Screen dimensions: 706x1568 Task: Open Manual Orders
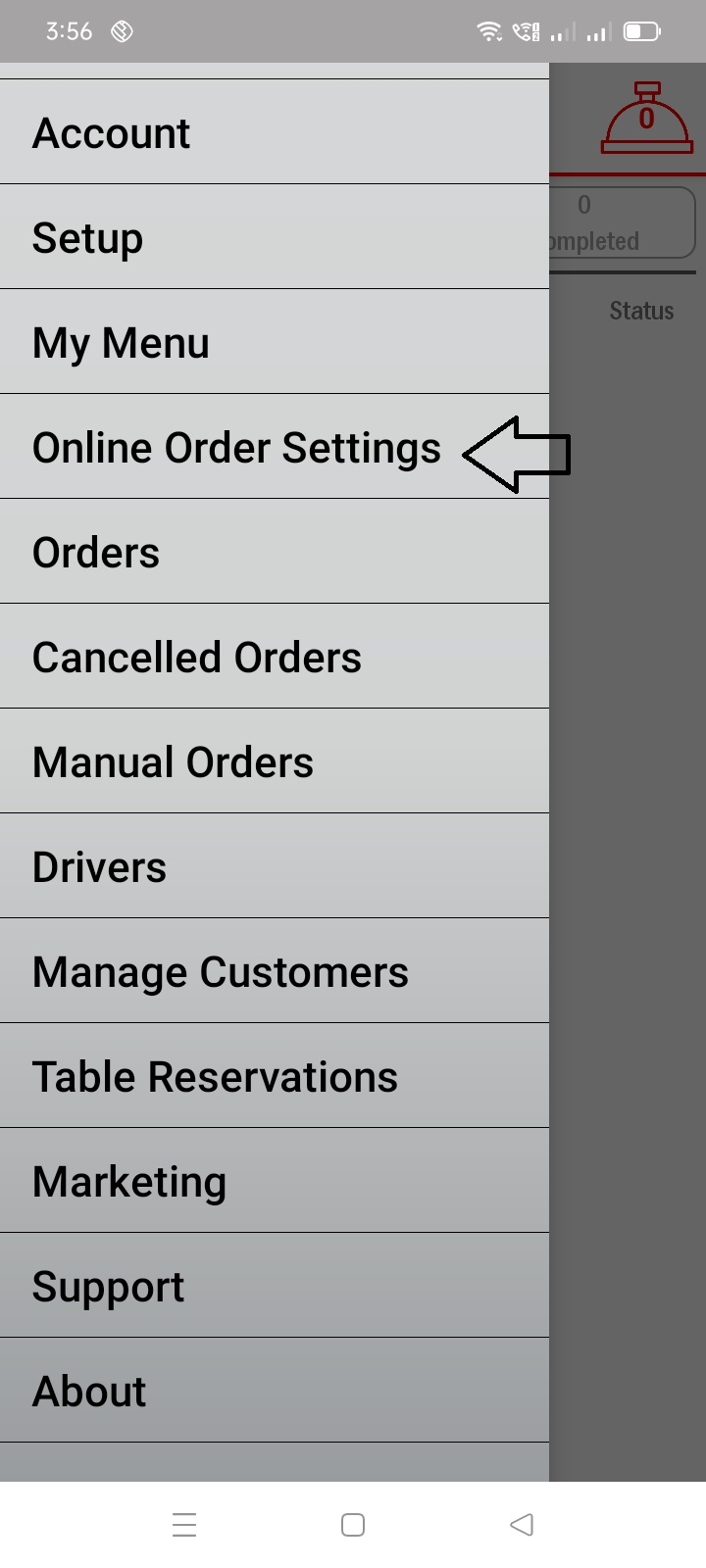point(275,760)
